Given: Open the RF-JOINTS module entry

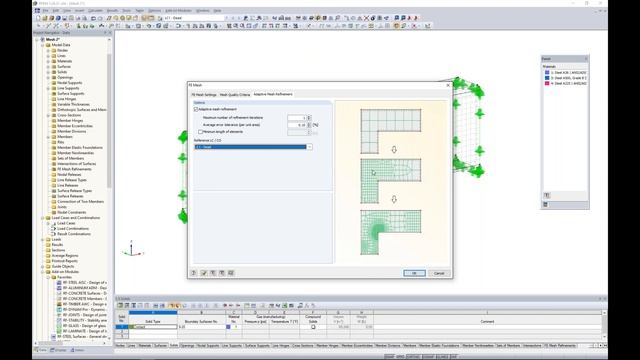Looking at the screenshot, I should tap(84, 315).
